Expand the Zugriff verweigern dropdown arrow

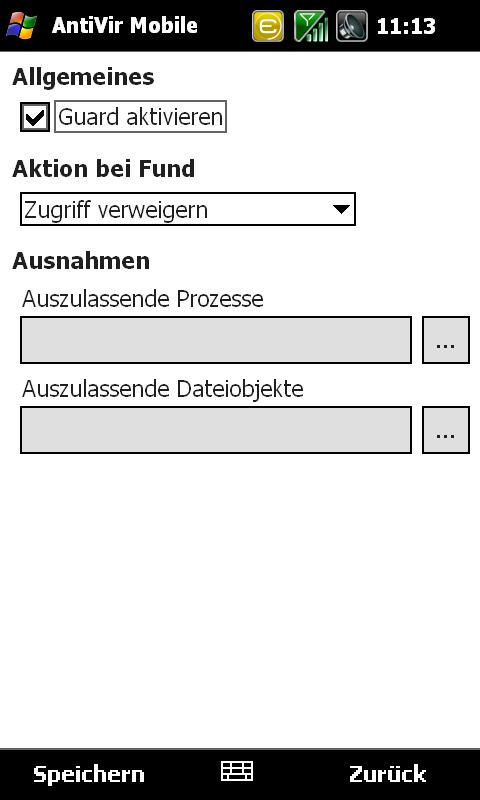[x=341, y=209]
